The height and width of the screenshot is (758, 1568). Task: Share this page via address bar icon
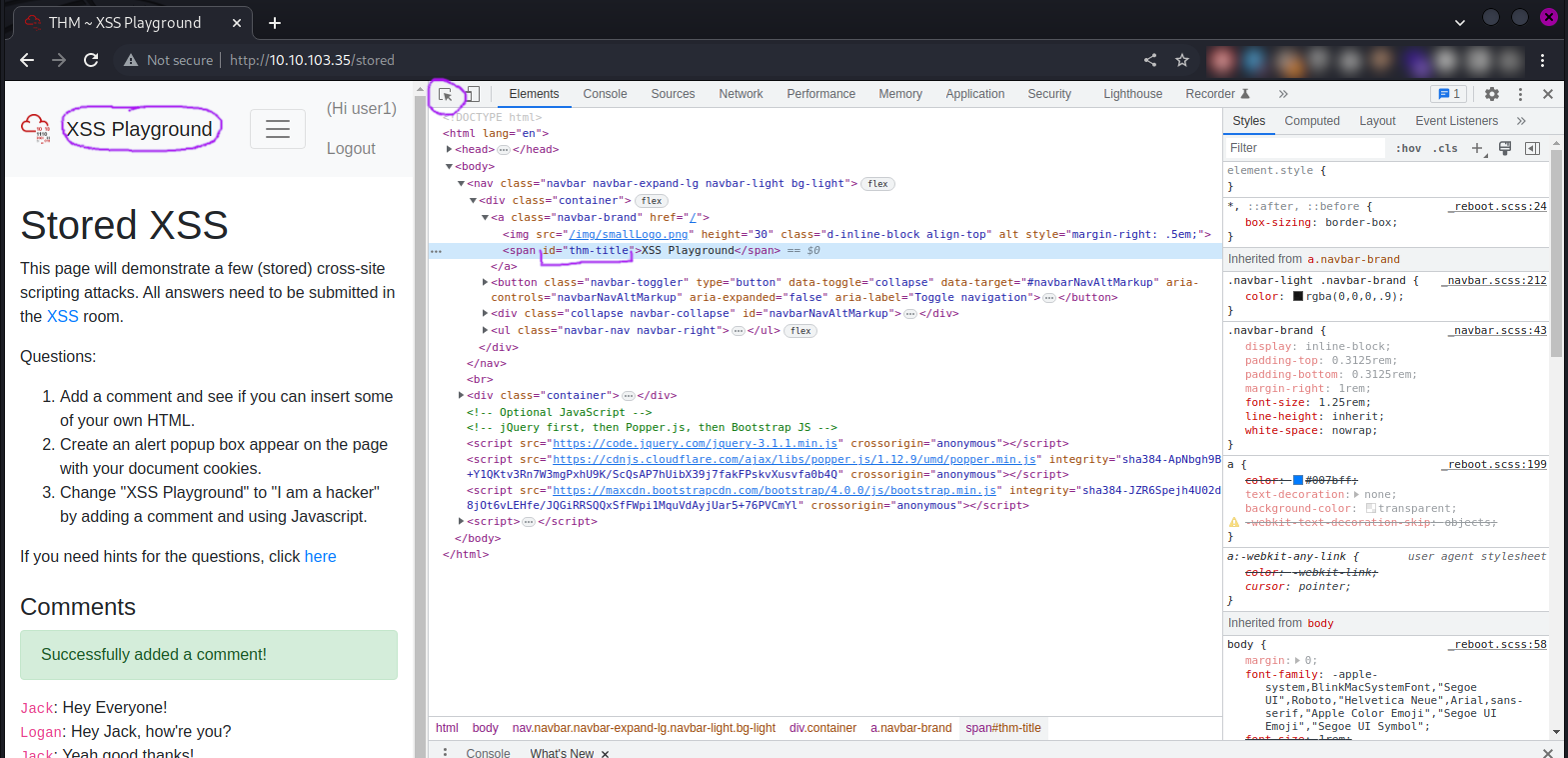tap(1150, 60)
